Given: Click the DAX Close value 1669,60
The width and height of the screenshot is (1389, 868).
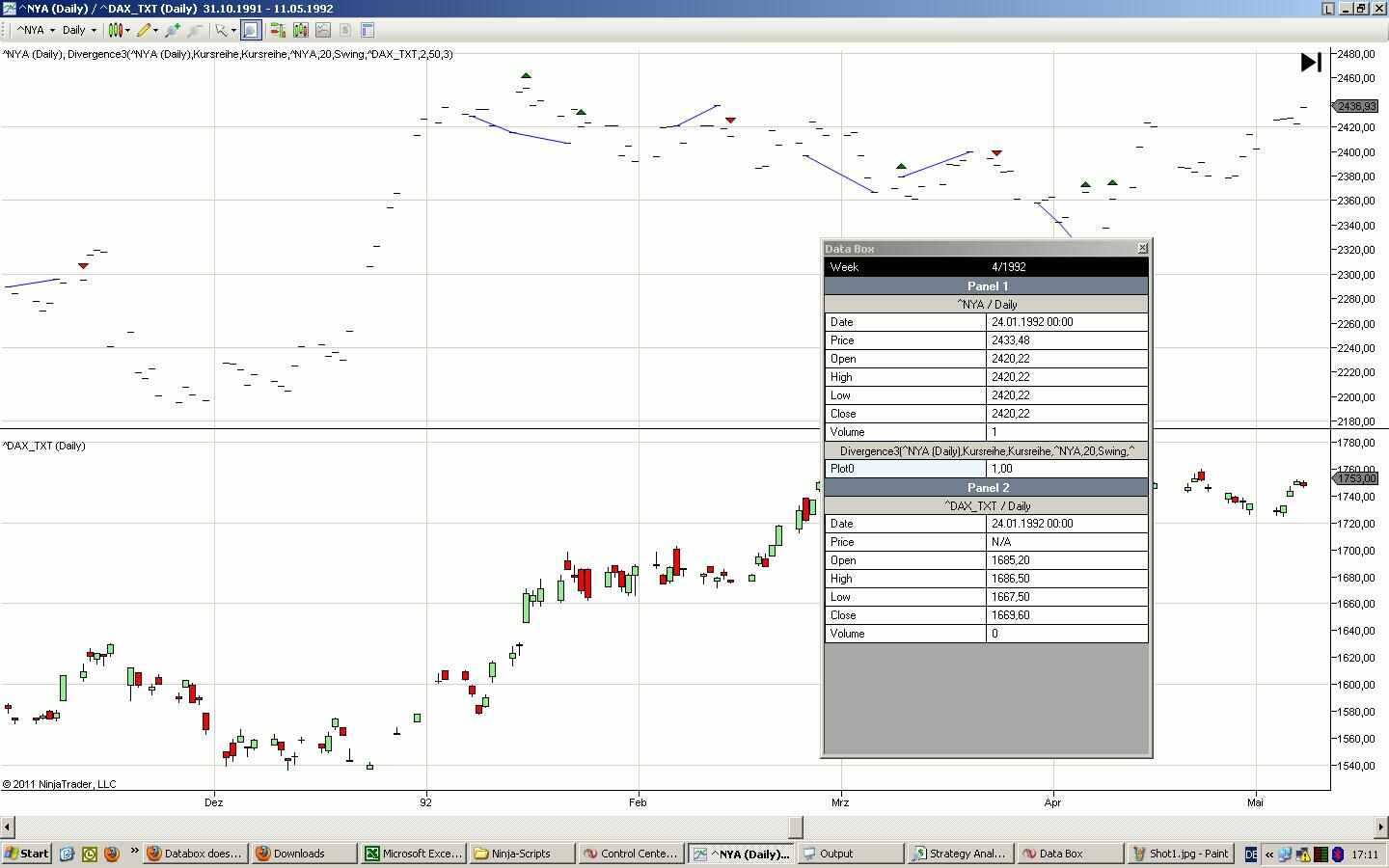Looking at the screenshot, I should pyautogui.click(x=1068, y=615).
